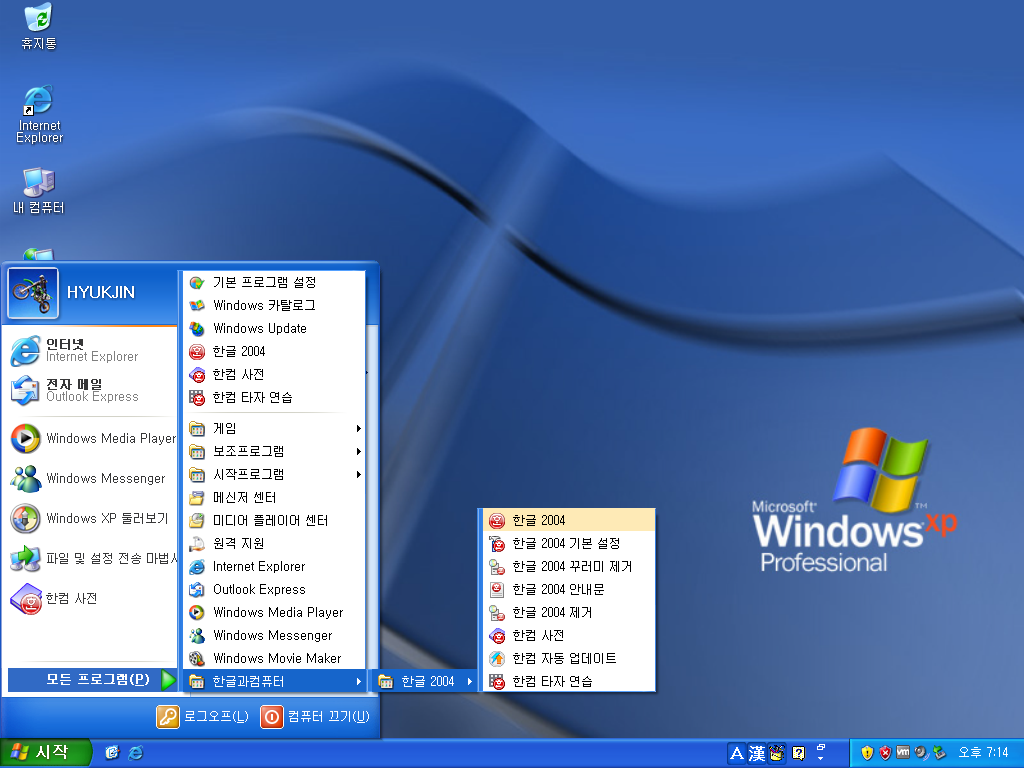The height and width of the screenshot is (768, 1024).
Task: Click the system clock 오후 7:14
Action: pos(983,752)
